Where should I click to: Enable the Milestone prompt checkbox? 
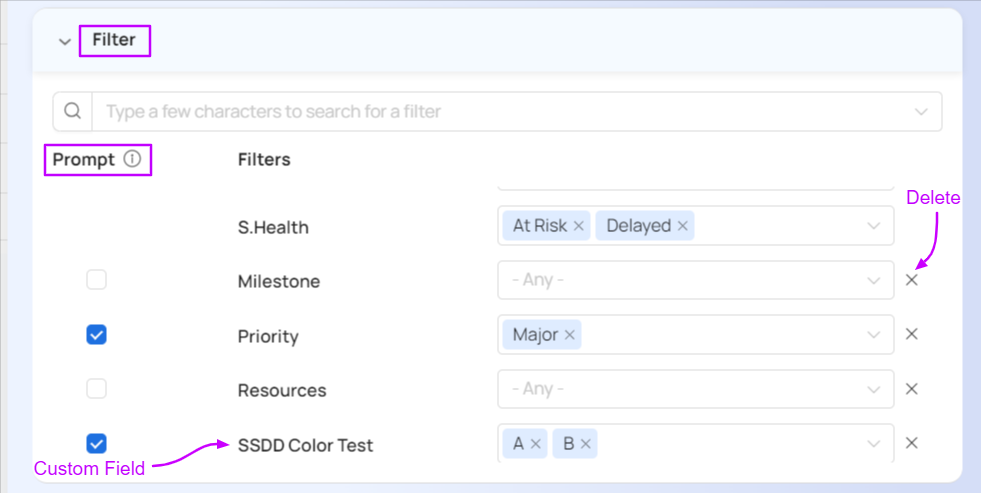tap(96, 280)
